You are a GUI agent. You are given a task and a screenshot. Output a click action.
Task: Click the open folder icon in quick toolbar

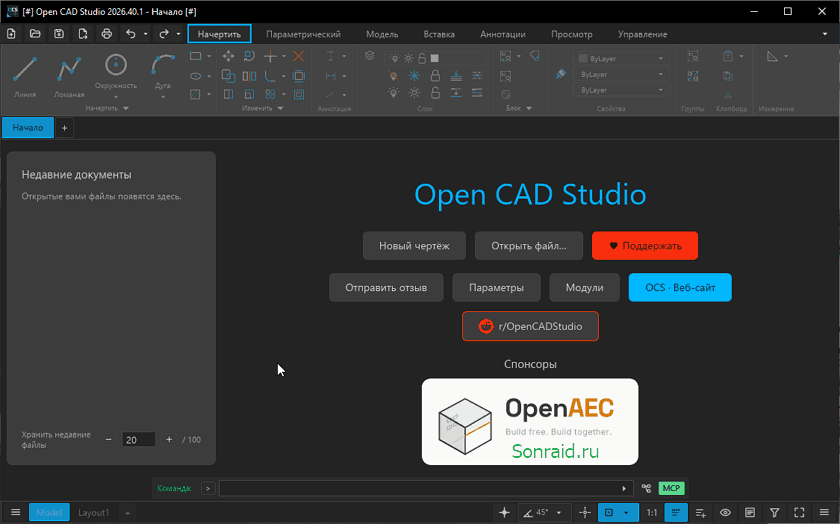(35, 34)
